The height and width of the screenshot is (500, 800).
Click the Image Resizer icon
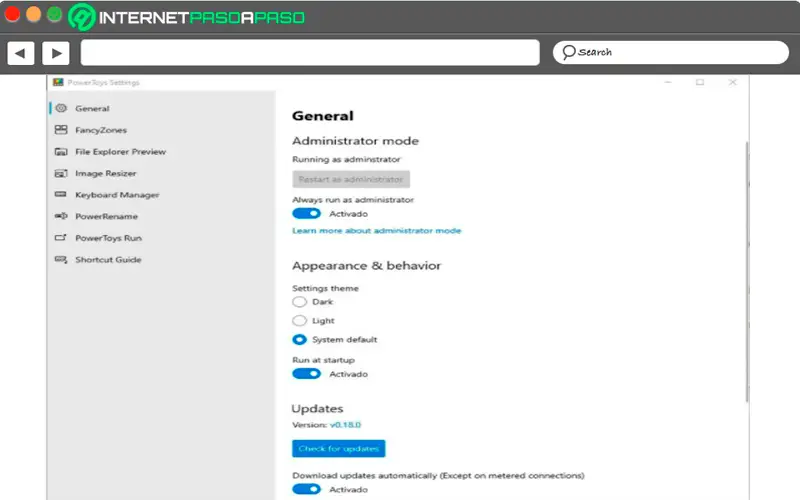[x=61, y=173]
